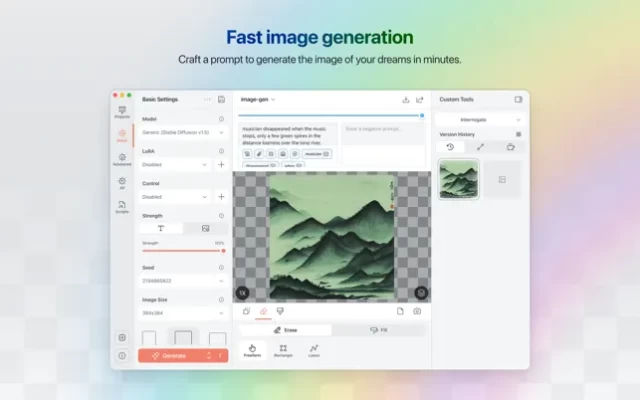This screenshot has height=400, width=640.
Task: Select the mountain thumbnail in Version History
Action: (x=459, y=180)
